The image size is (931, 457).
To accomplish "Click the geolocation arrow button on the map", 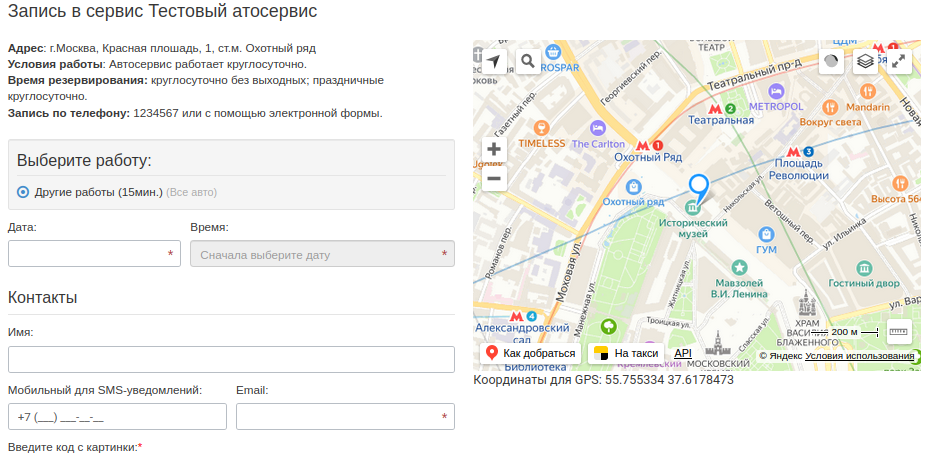I will point(494,61).
